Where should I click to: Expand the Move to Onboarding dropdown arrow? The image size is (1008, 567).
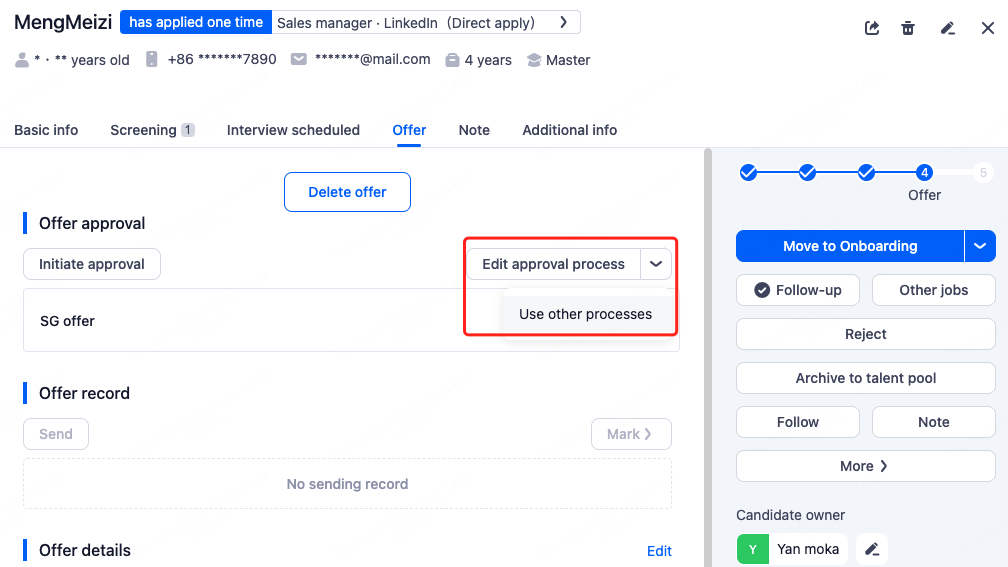coord(980,246)
